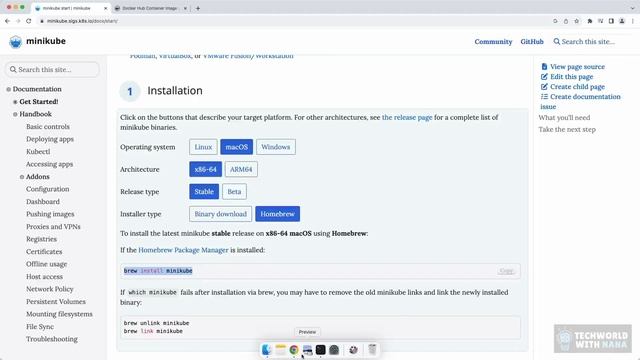Open the GitHub header link
The width and height of the screenshot is (640, 360).
[532, 42]
